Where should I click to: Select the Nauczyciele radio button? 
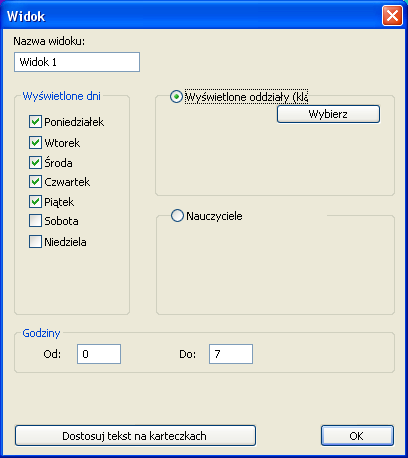click(177, 216)
